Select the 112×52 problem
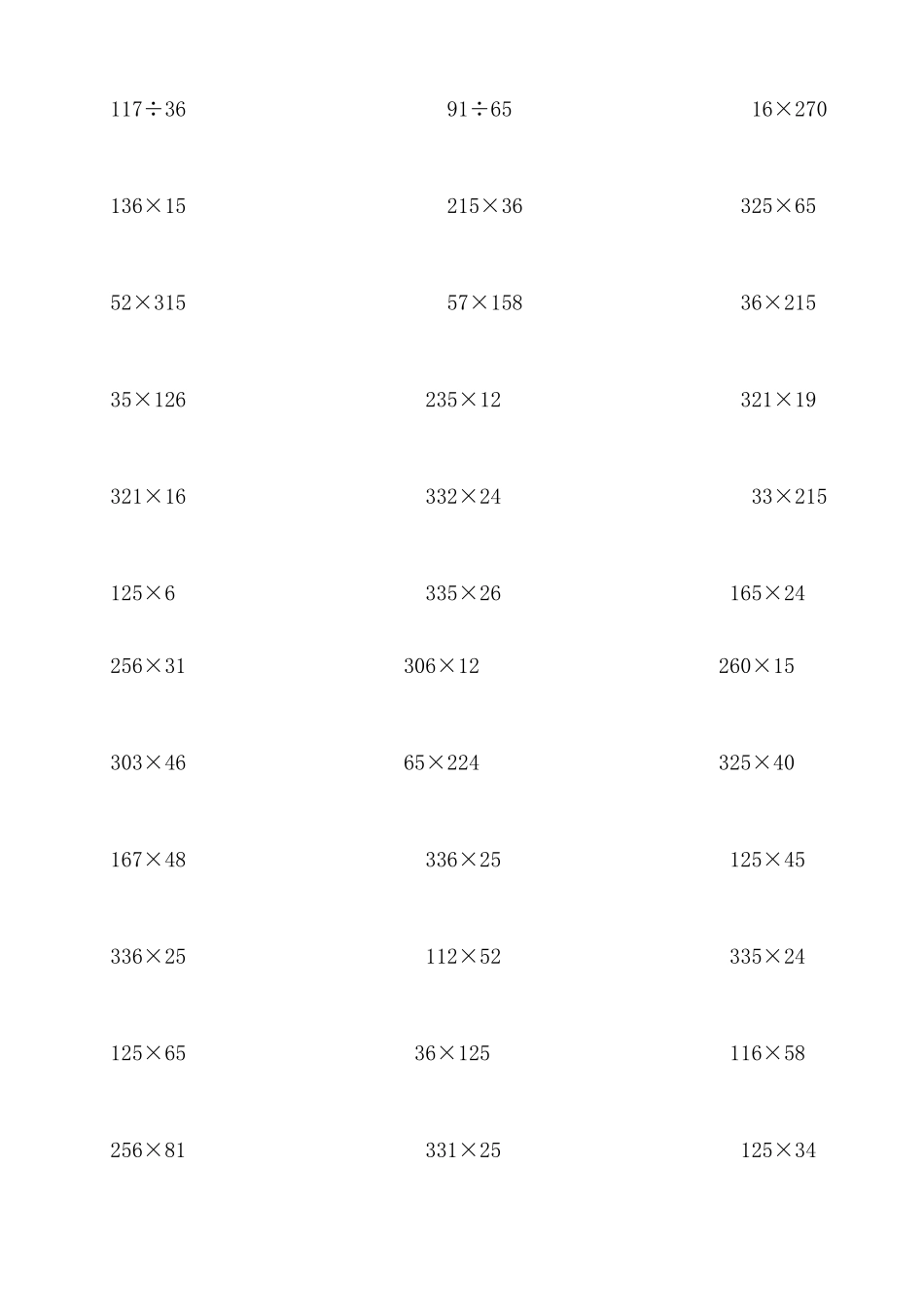 tap(463, 957)
